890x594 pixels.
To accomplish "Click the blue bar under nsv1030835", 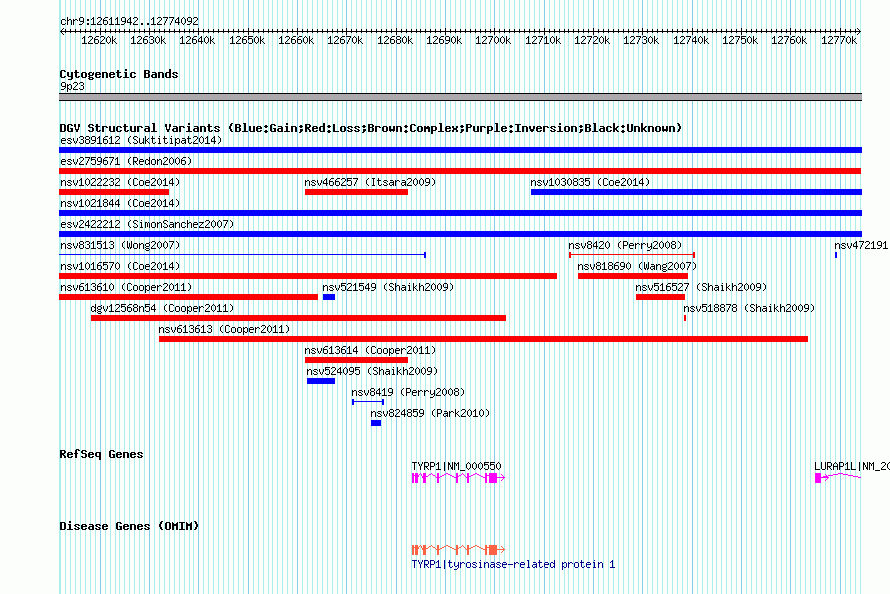I will [696, 192].
